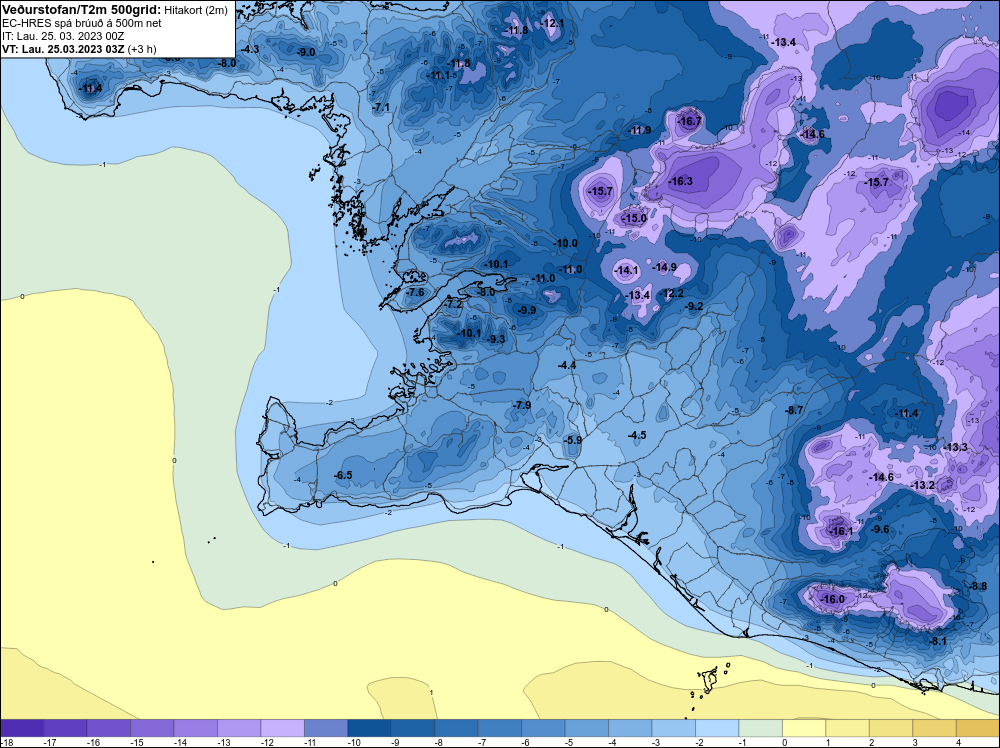This screenshot has width=1000, height=748.
Task: Click the -10.0 temperature label
Action: point(566,243)
